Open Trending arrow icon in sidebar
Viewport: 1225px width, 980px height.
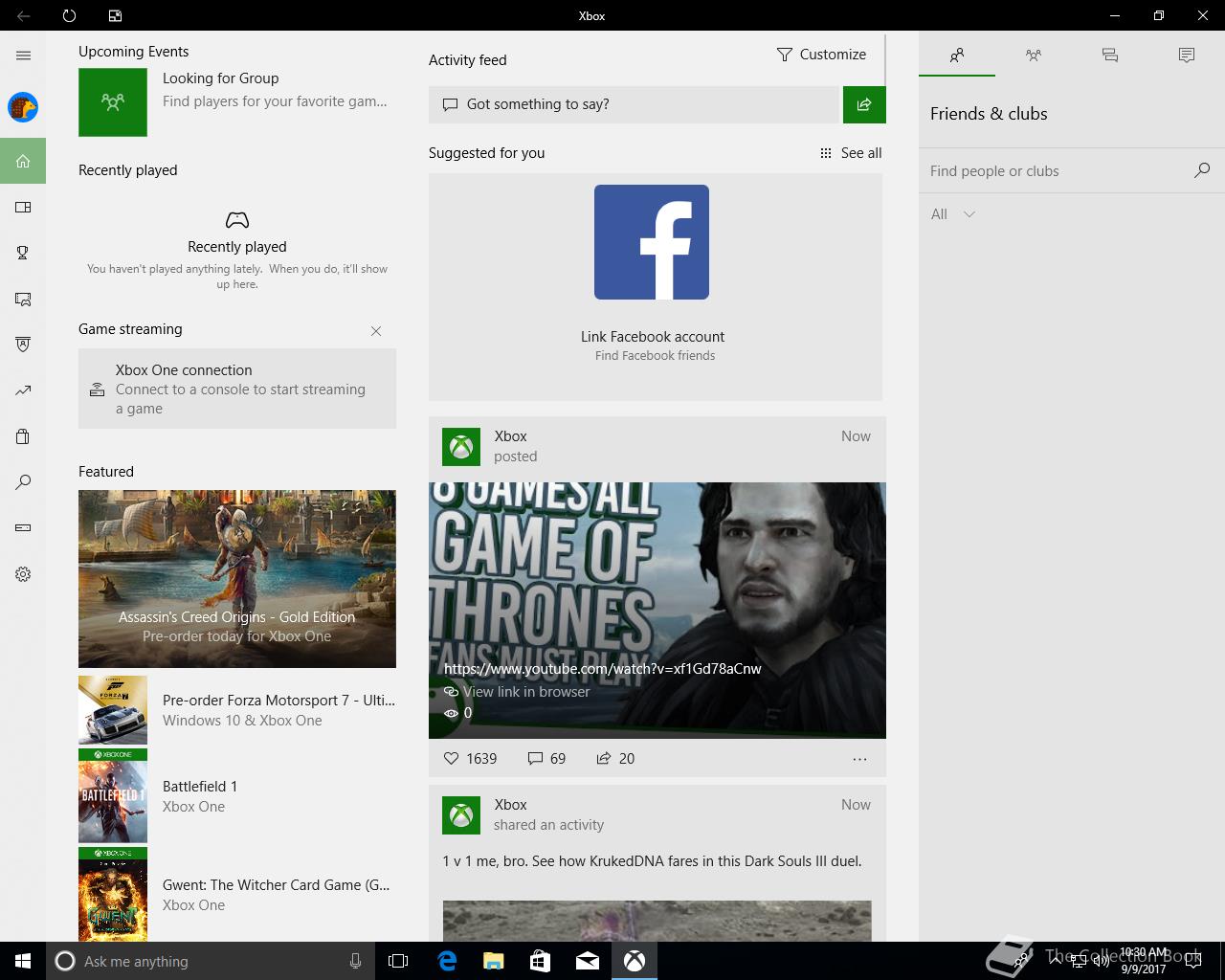[x=23, y=390]
